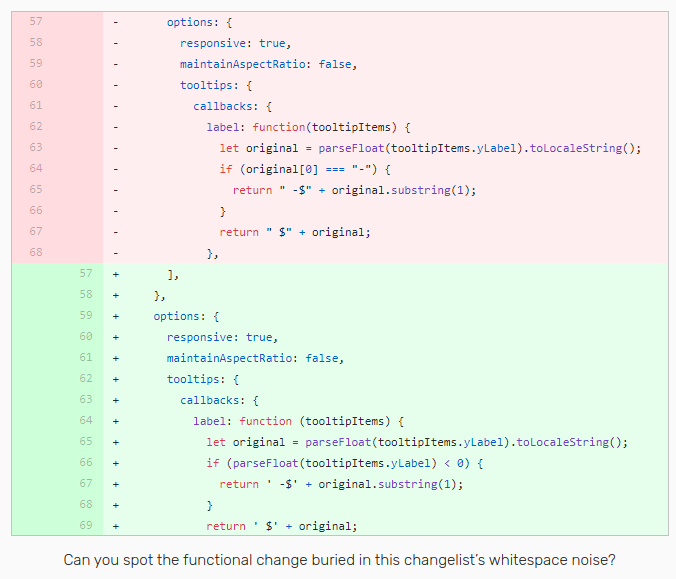Click removed line number 57 in gutter

pos(35,22)
